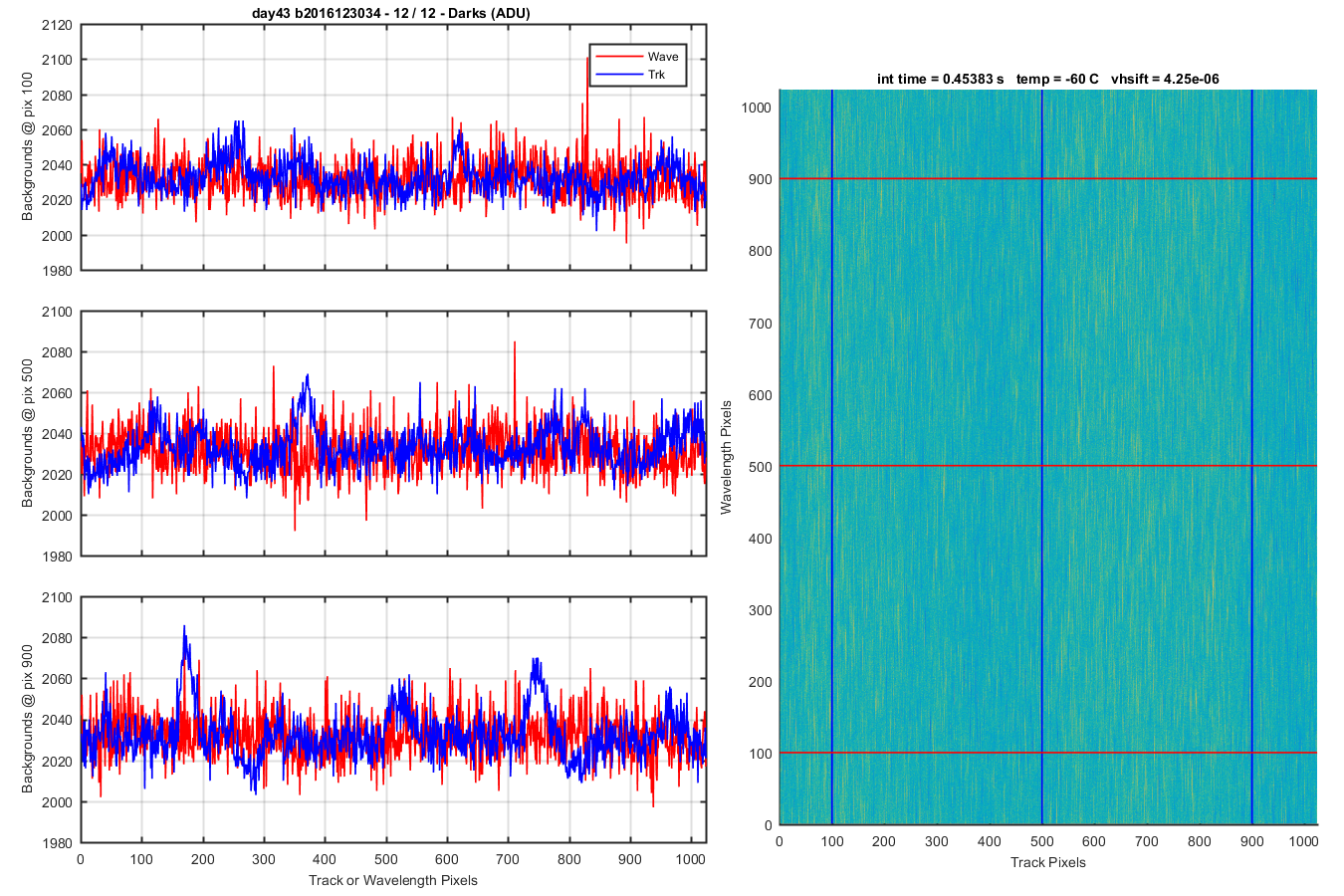Select the heatmap title with int time and temp
This screenshot has height=896, width=1344.
click(1047, 79)
